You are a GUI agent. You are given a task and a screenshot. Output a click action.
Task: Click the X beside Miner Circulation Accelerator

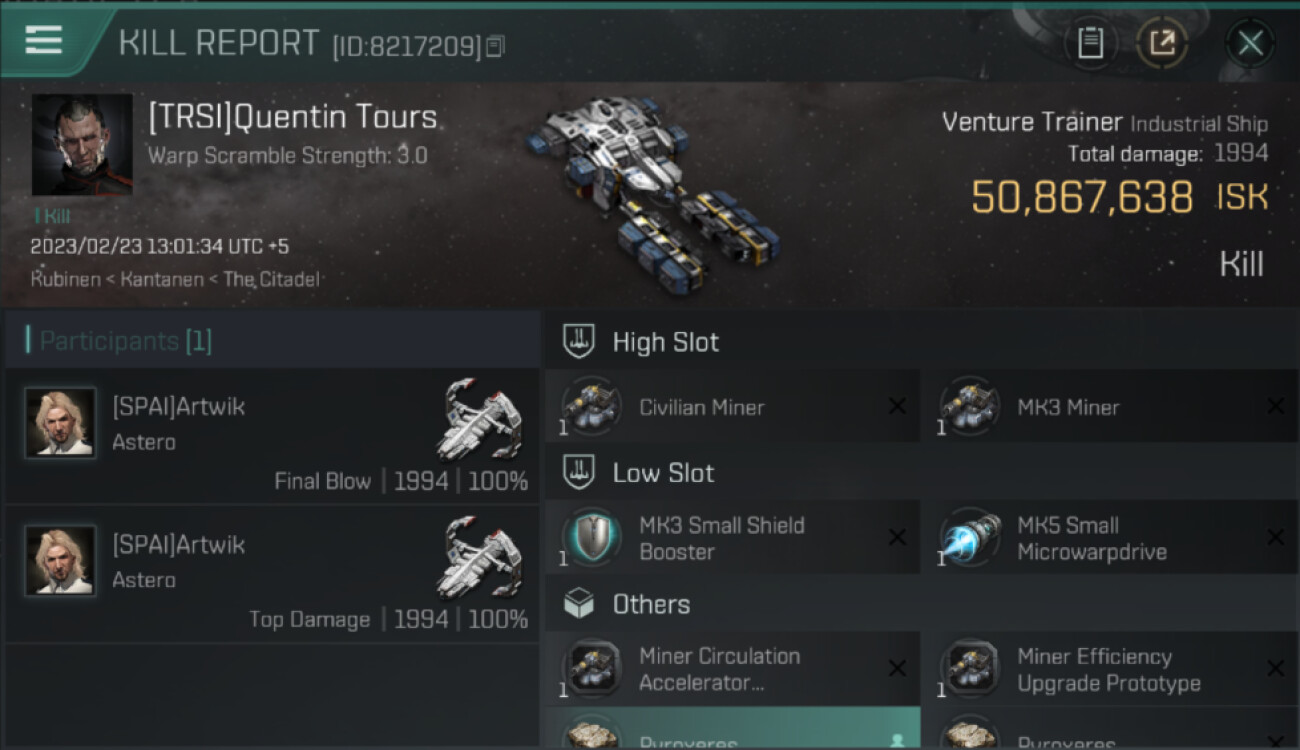897,669
